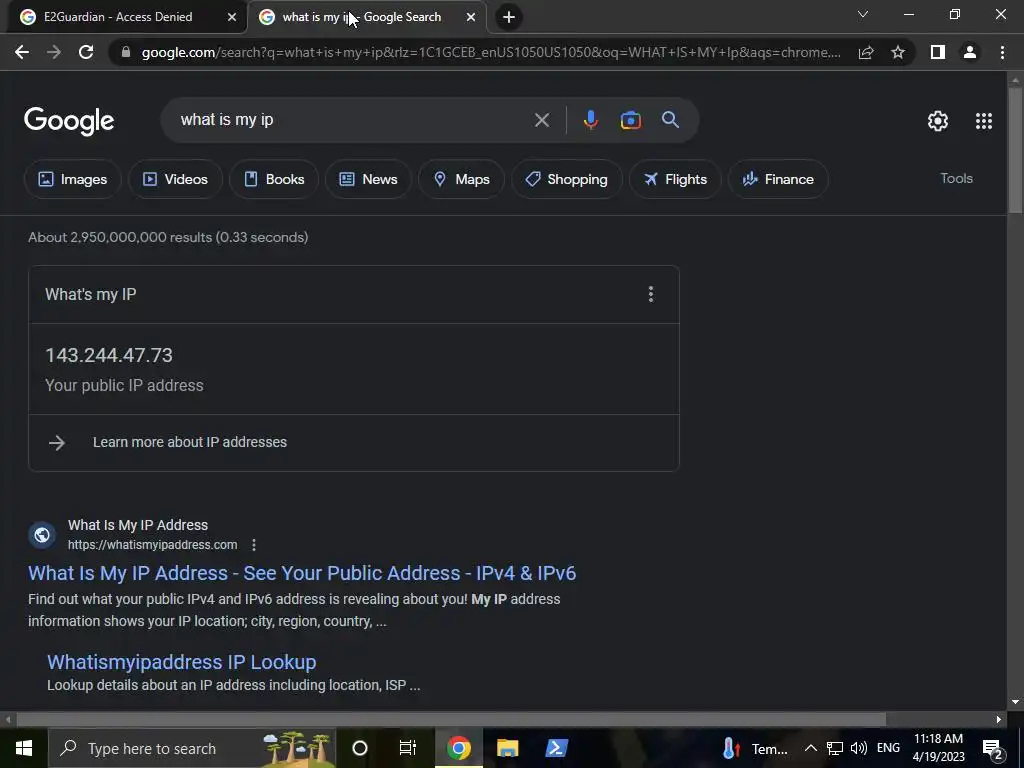This screenshot has height=768, width=1024.
Task: Open Chrome three-dot menu
Action: click(x=1002, y=52)
